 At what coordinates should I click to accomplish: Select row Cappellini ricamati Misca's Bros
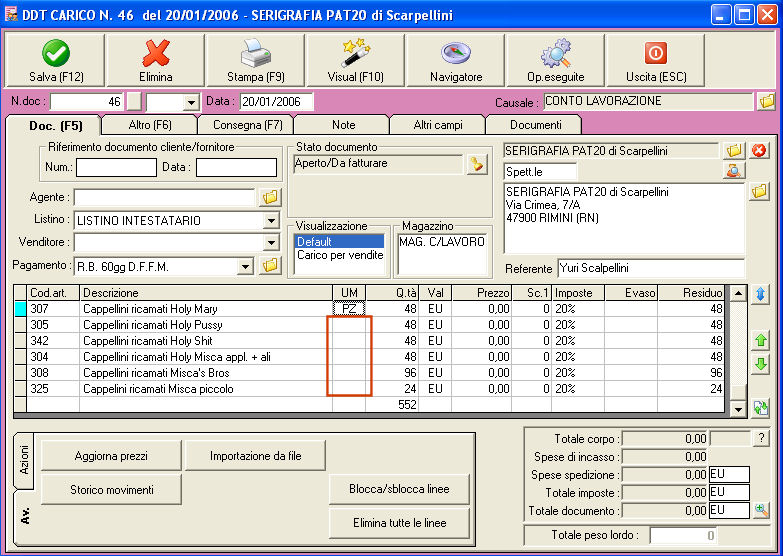point(370,373)
